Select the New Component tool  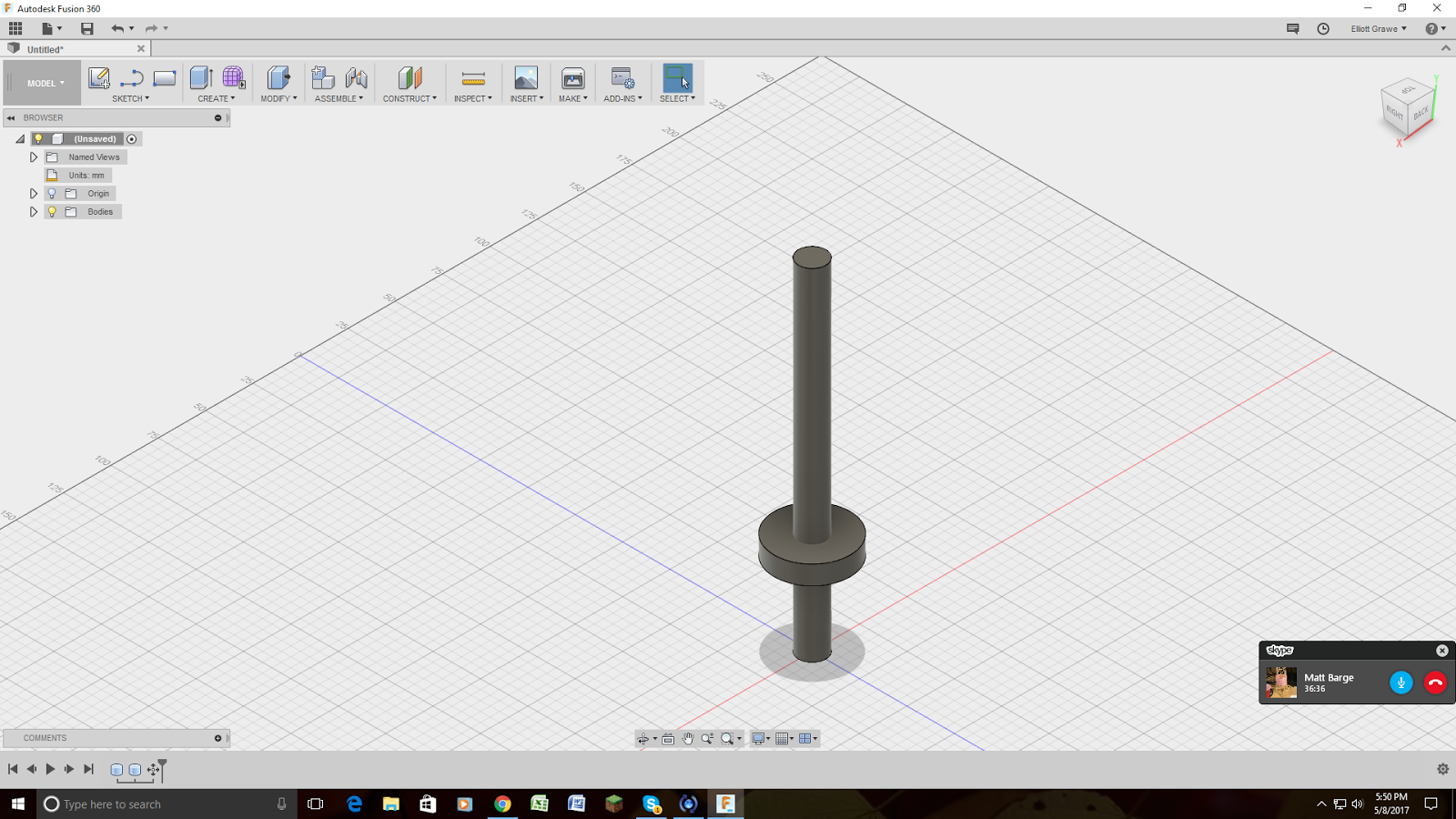point(322,78)
